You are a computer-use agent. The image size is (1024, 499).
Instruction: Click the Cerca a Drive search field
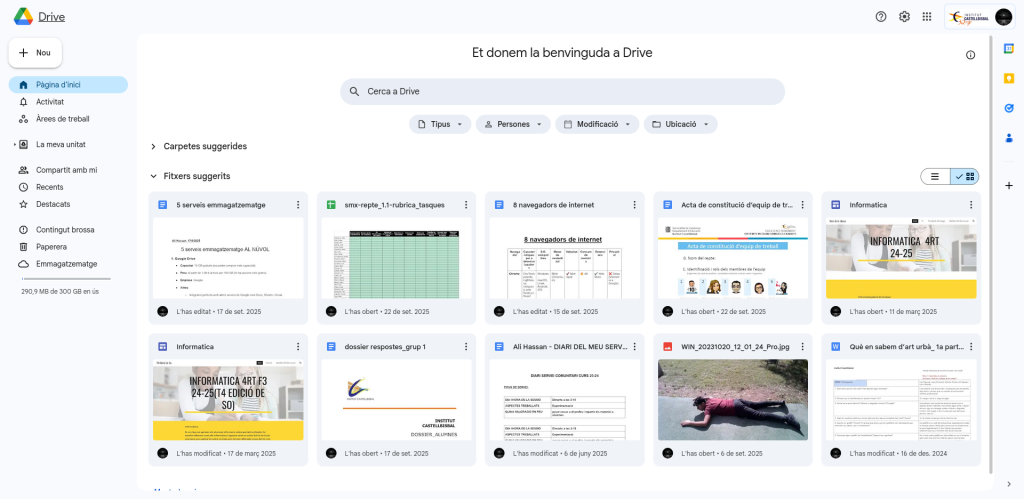562,91
